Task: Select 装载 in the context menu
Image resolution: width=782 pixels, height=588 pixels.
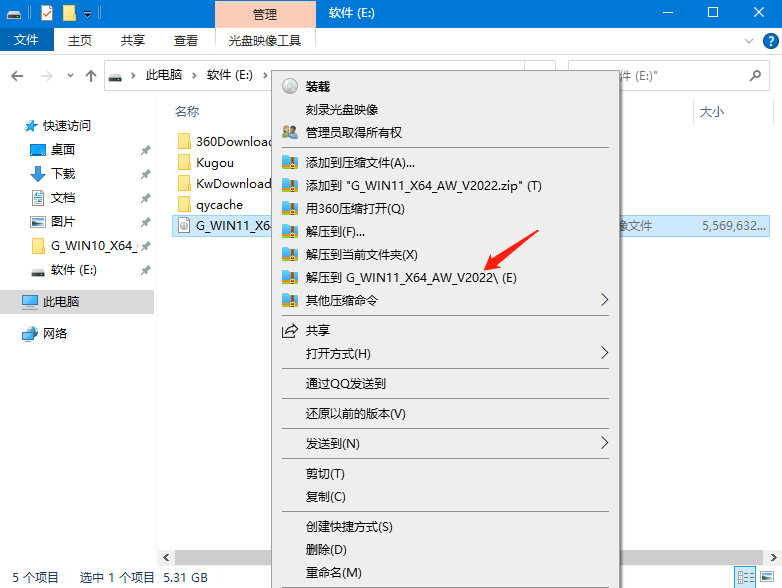Action: (318, 86)
